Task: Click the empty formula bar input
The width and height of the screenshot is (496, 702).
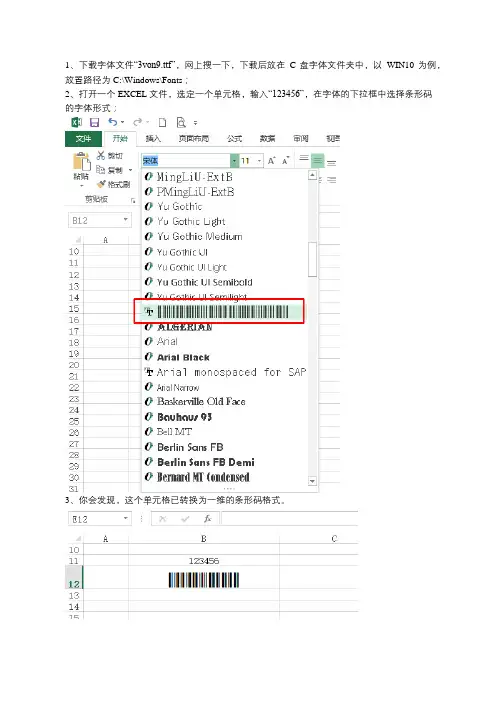Action: [x=290, y=519]
